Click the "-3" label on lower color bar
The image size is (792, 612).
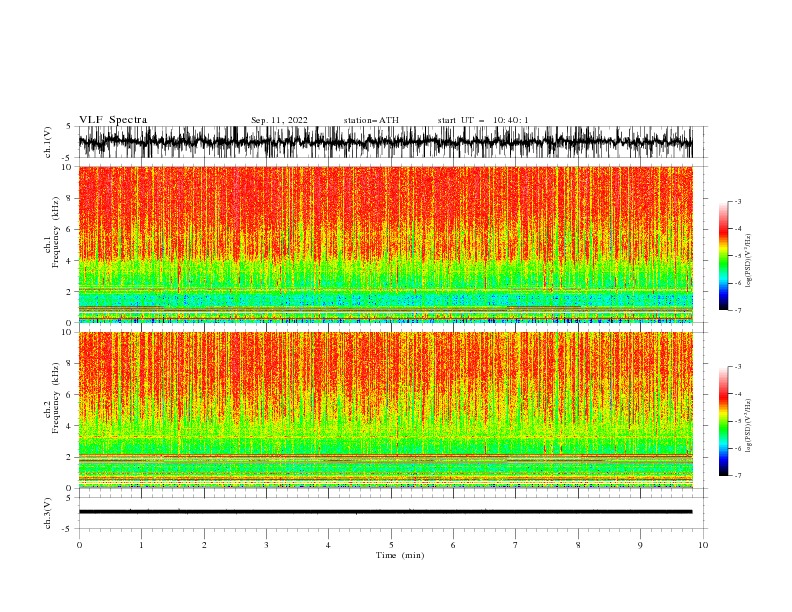pos(738,367)
